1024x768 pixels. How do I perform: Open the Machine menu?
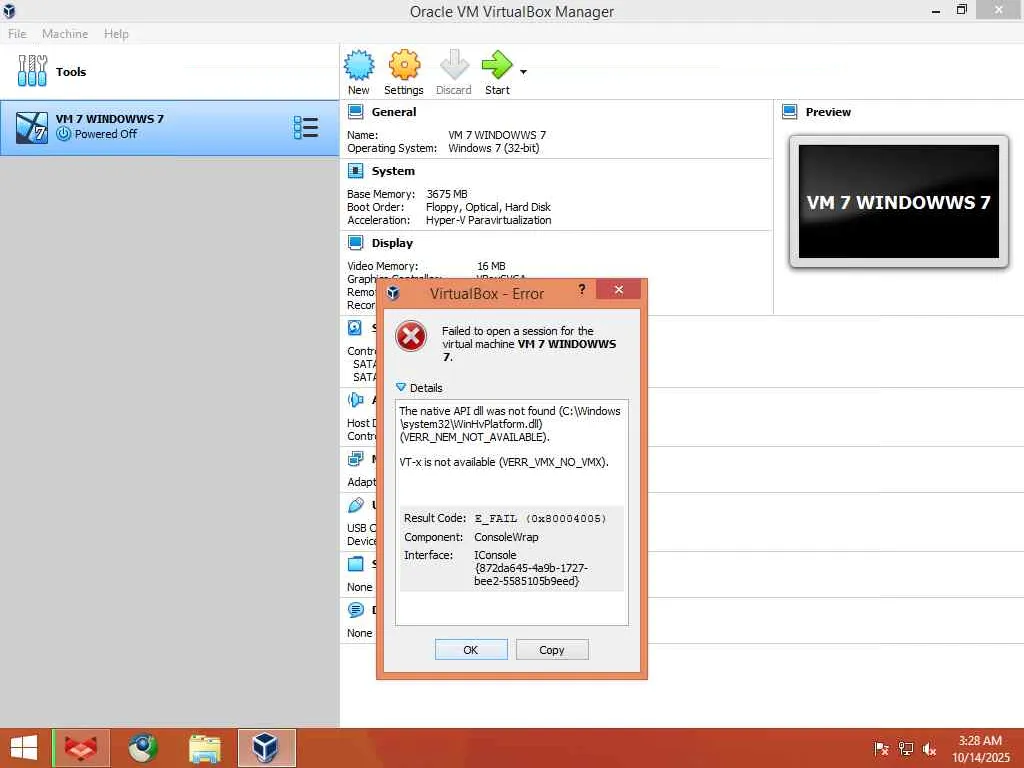coord(65,33)
